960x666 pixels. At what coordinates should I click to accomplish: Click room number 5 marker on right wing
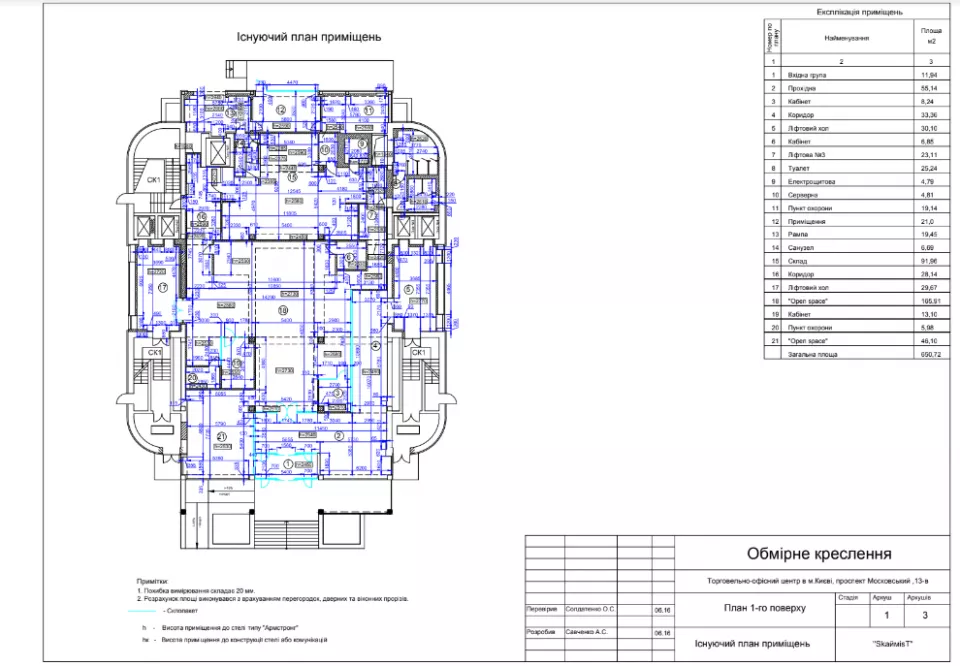408,289
